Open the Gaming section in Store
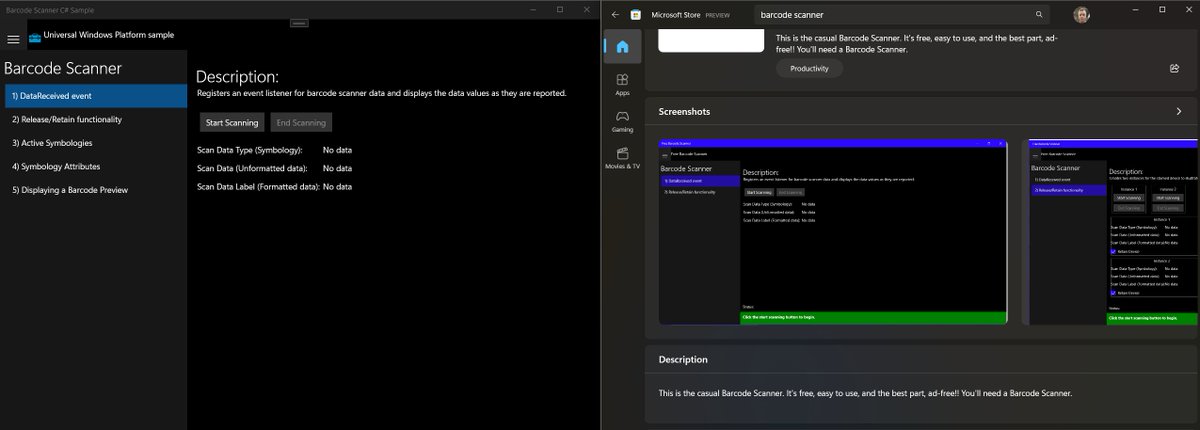 tap(622, 122)
